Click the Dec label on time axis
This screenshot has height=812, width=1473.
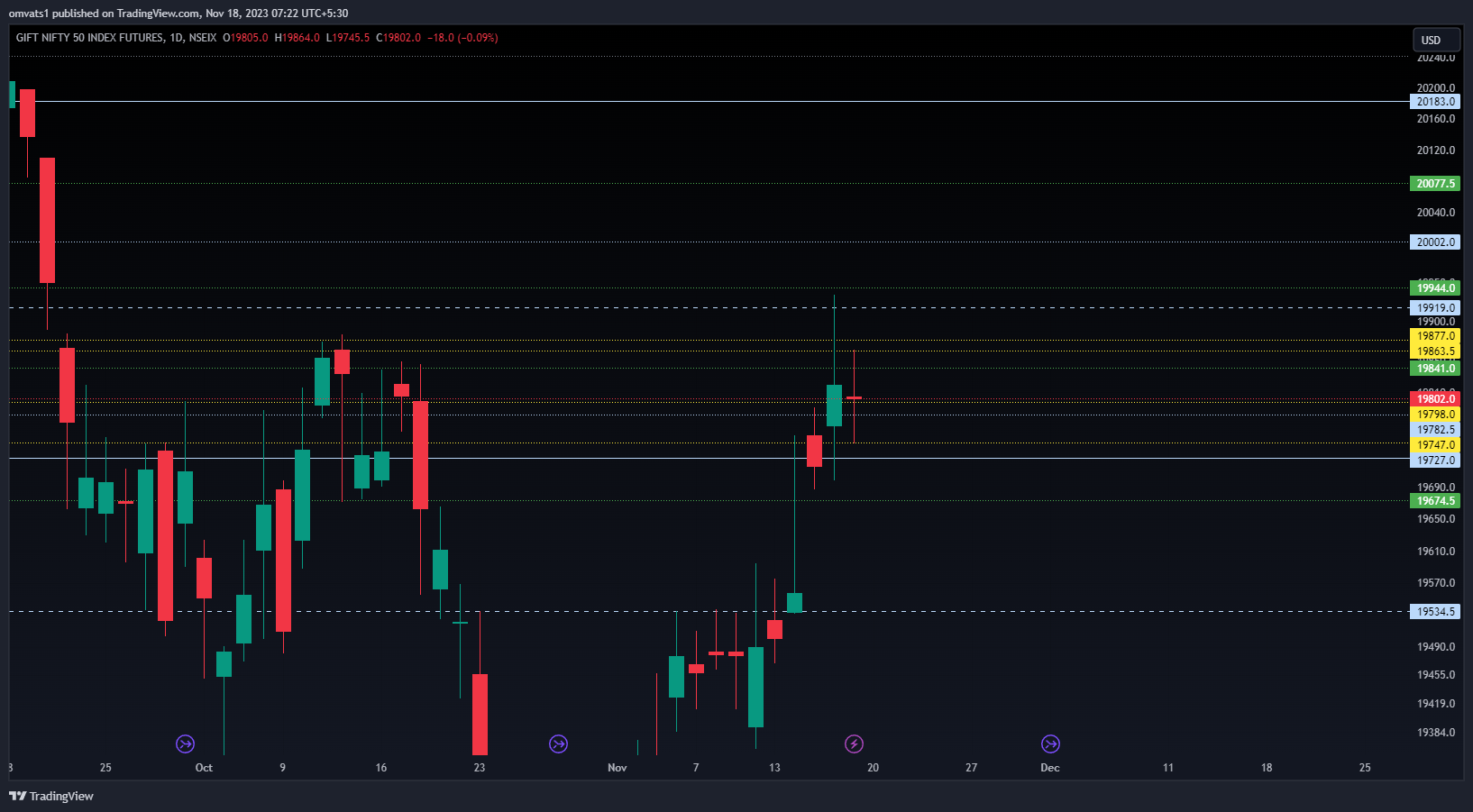(x=1050, y=768)
